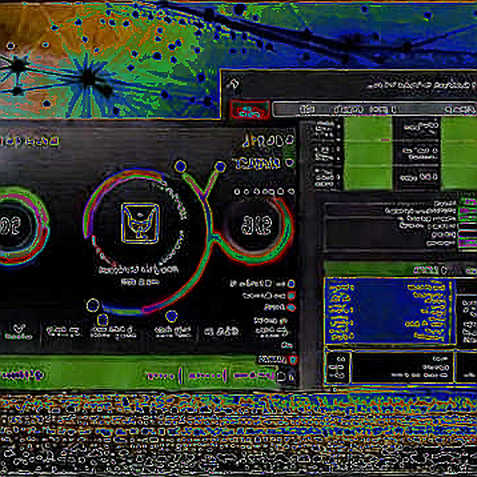Open the dropdown on the green header bar
477x477 pixels.
[x=444, y=270]
